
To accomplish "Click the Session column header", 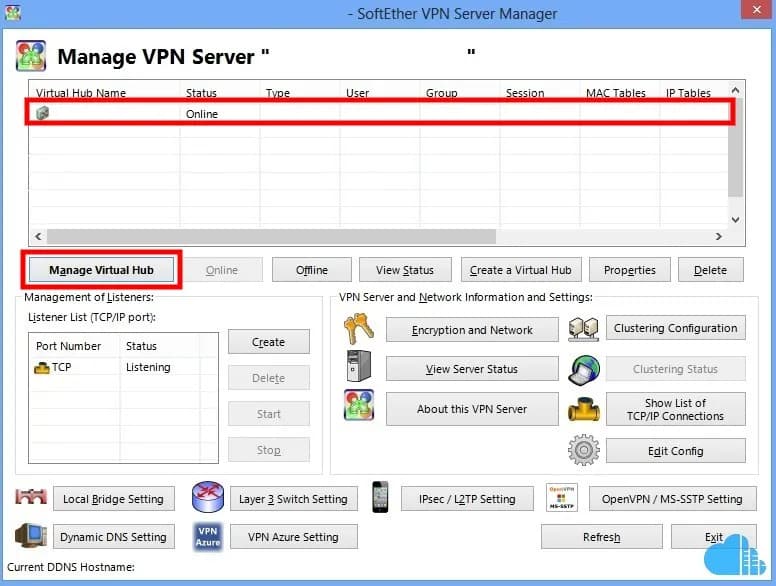I will [x=541, y=92].
